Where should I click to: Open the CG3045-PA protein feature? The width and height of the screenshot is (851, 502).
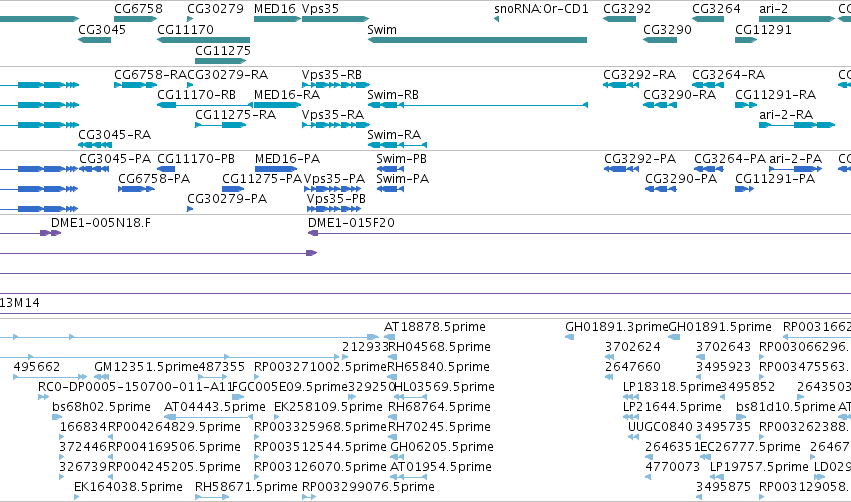point(94,169)
